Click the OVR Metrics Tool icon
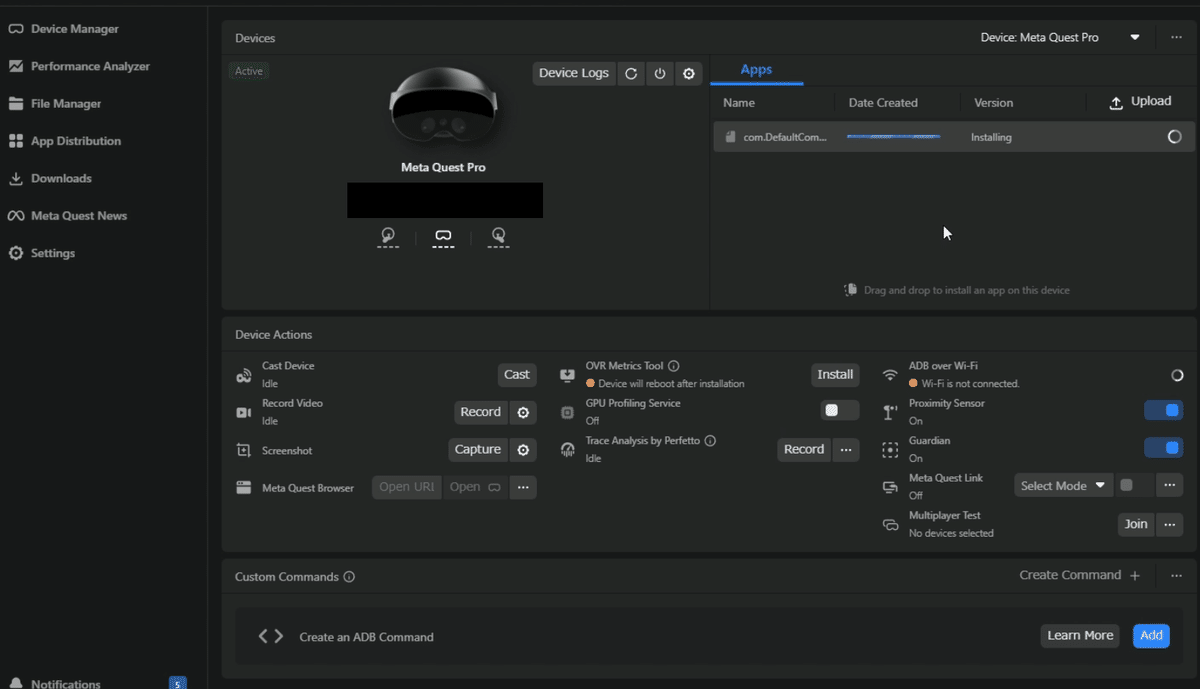 567,376
